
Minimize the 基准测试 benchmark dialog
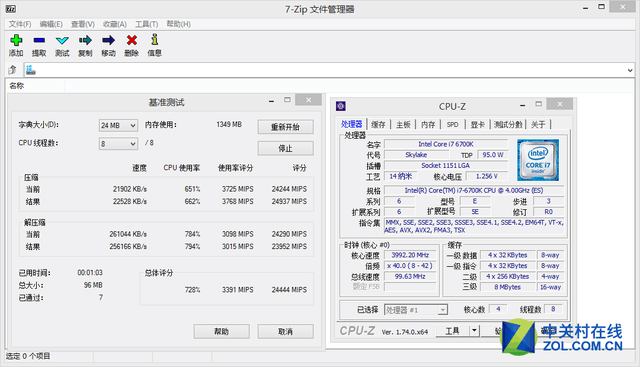click(271, 100)
